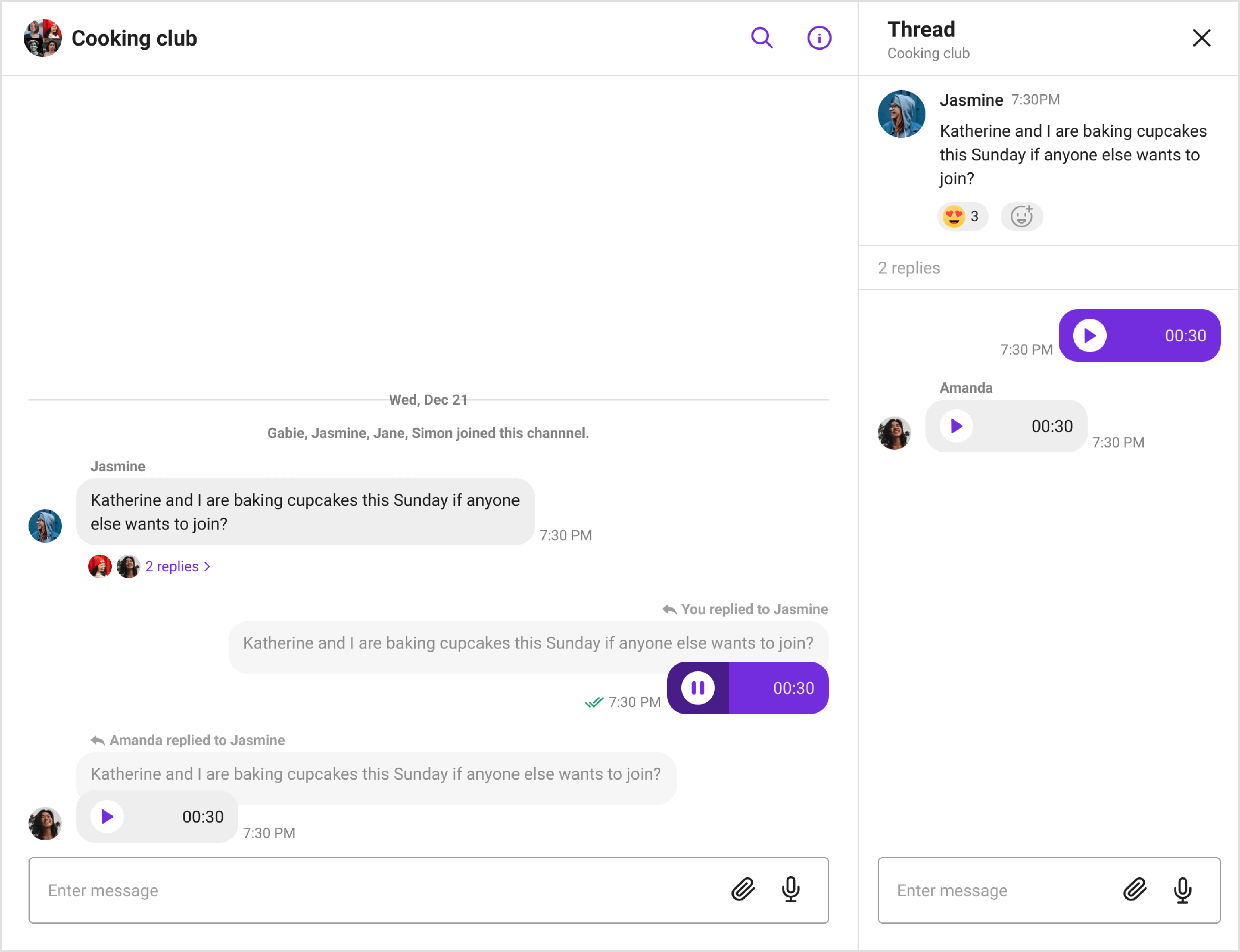Attach a file in the main message box
This screenshot has height=952, width=1240.
(x=742, y=889)
